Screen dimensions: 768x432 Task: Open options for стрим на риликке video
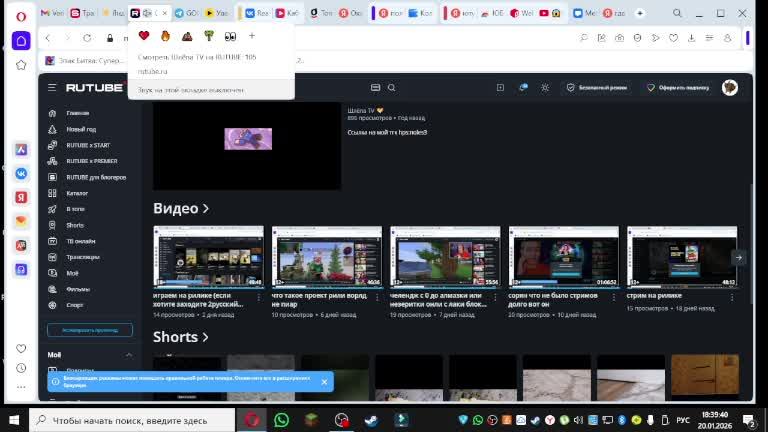pyautogui.click(x=732, y=297)
